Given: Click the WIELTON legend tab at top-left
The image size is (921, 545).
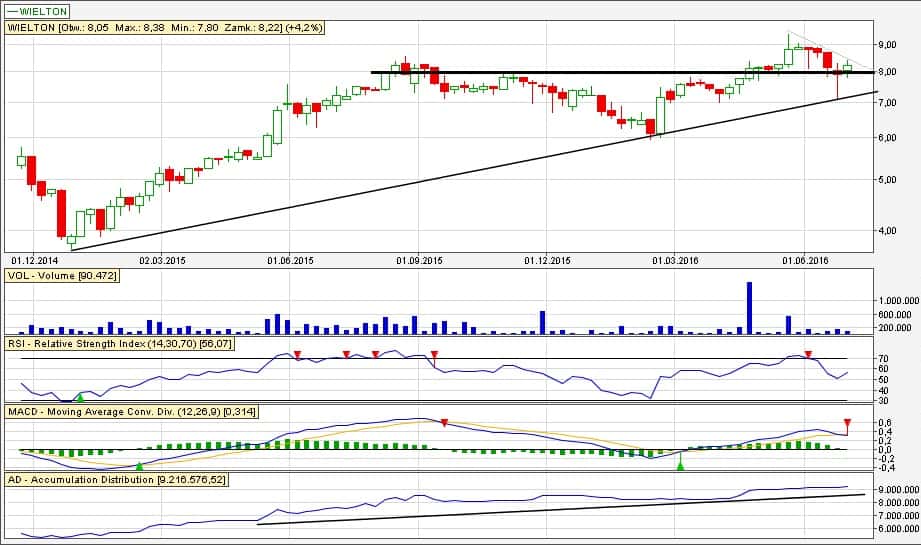Looking at the screenshot, I should [39, 10].
